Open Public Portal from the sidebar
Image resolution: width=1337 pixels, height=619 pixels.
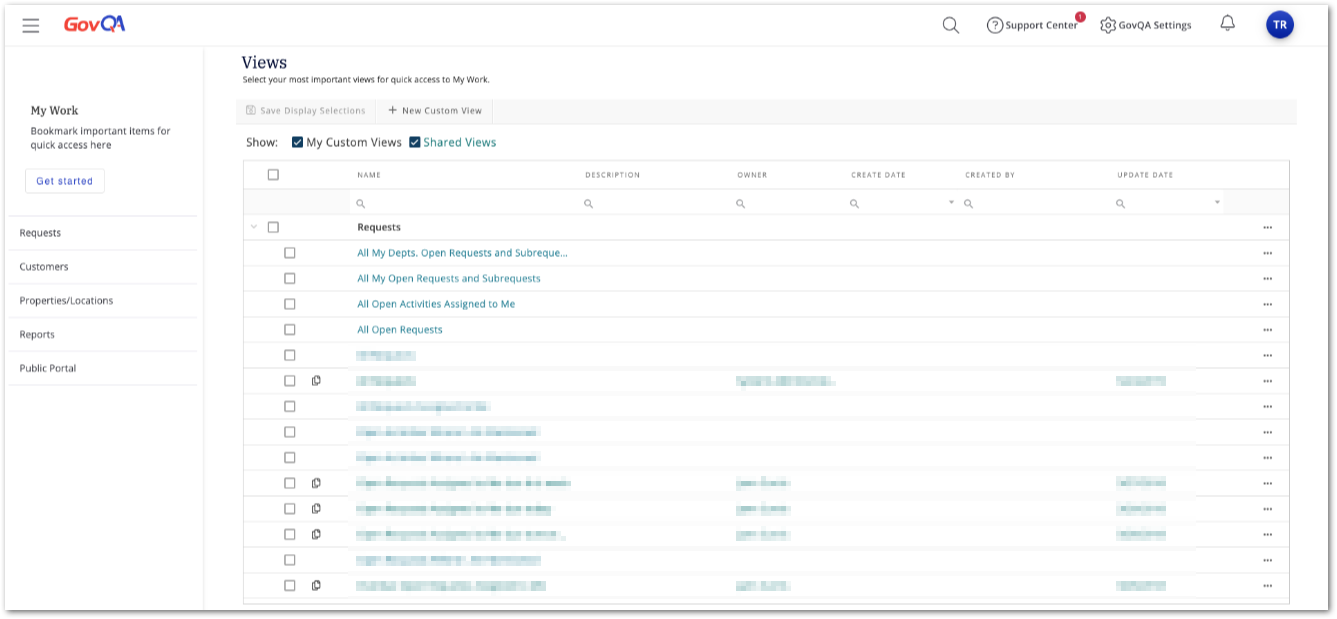pos(47,368)
